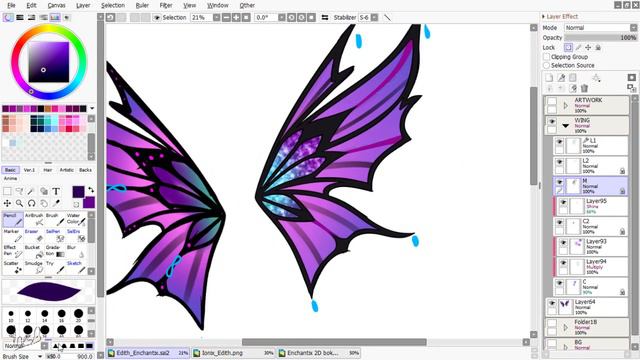Select the rectangular selection tool
Screen dimensions: 640x360
coord(7,191)
